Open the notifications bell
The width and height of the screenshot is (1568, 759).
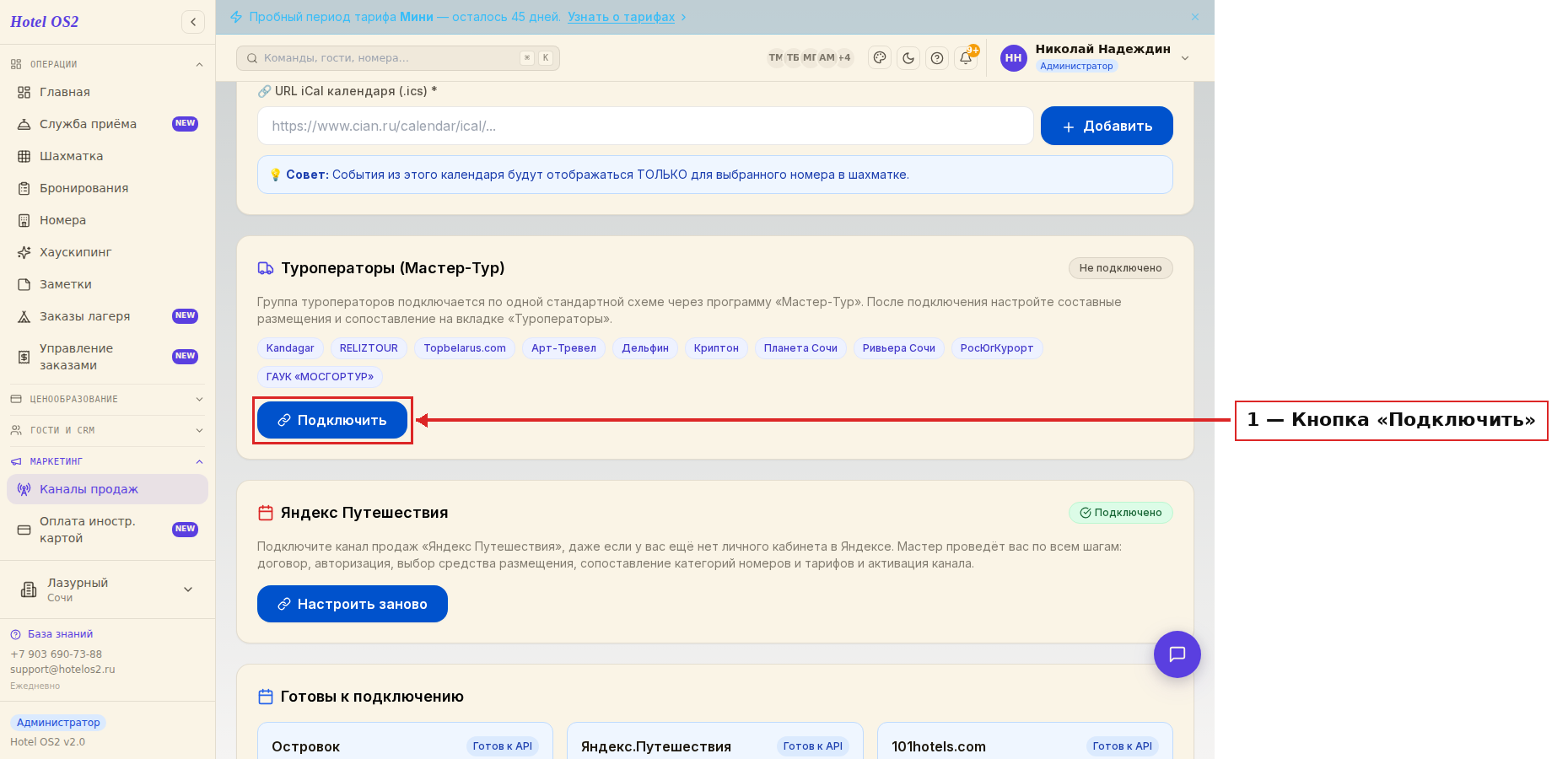(x=966, y=58)
